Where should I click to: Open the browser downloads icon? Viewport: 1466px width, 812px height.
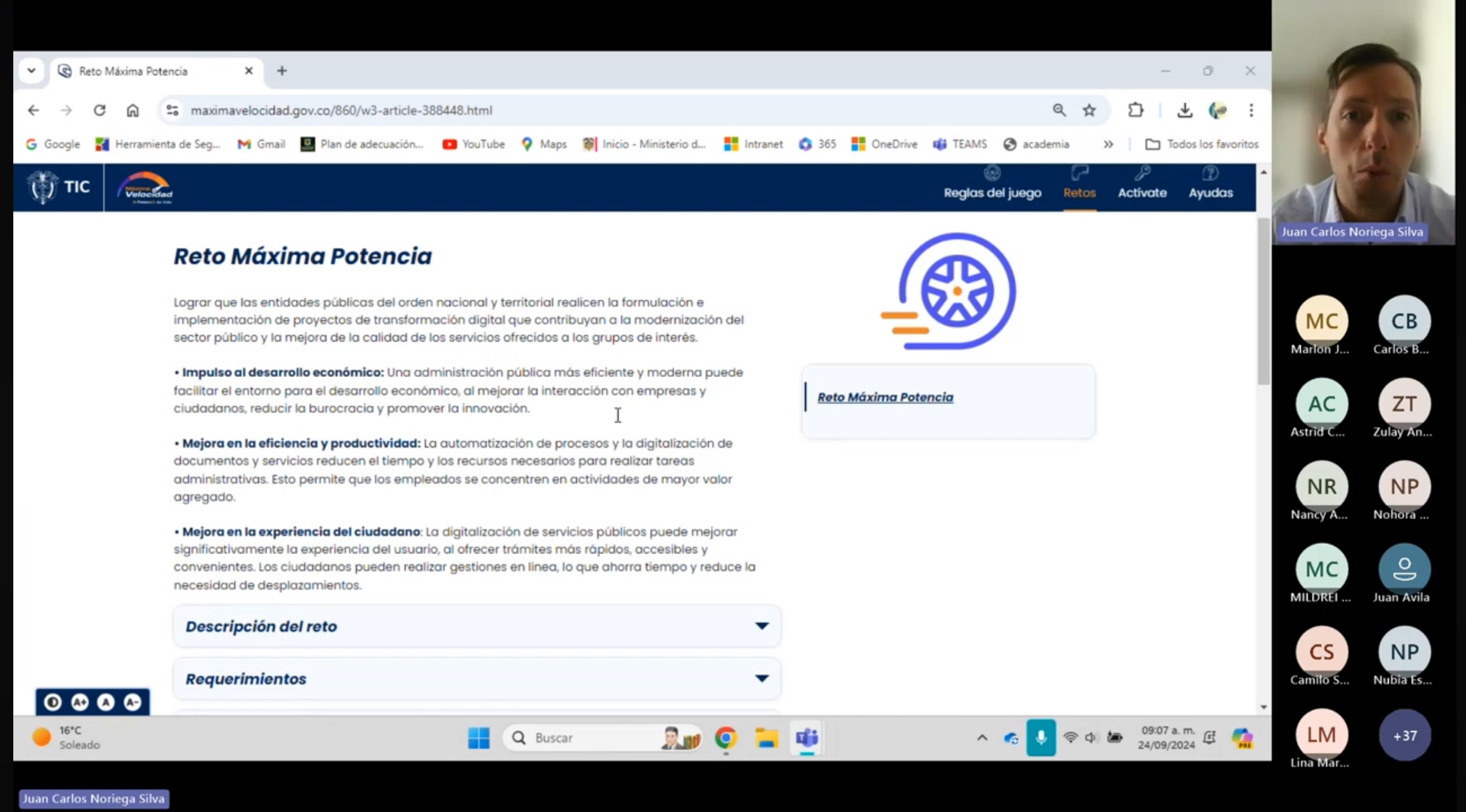[x=1185, y=110]
